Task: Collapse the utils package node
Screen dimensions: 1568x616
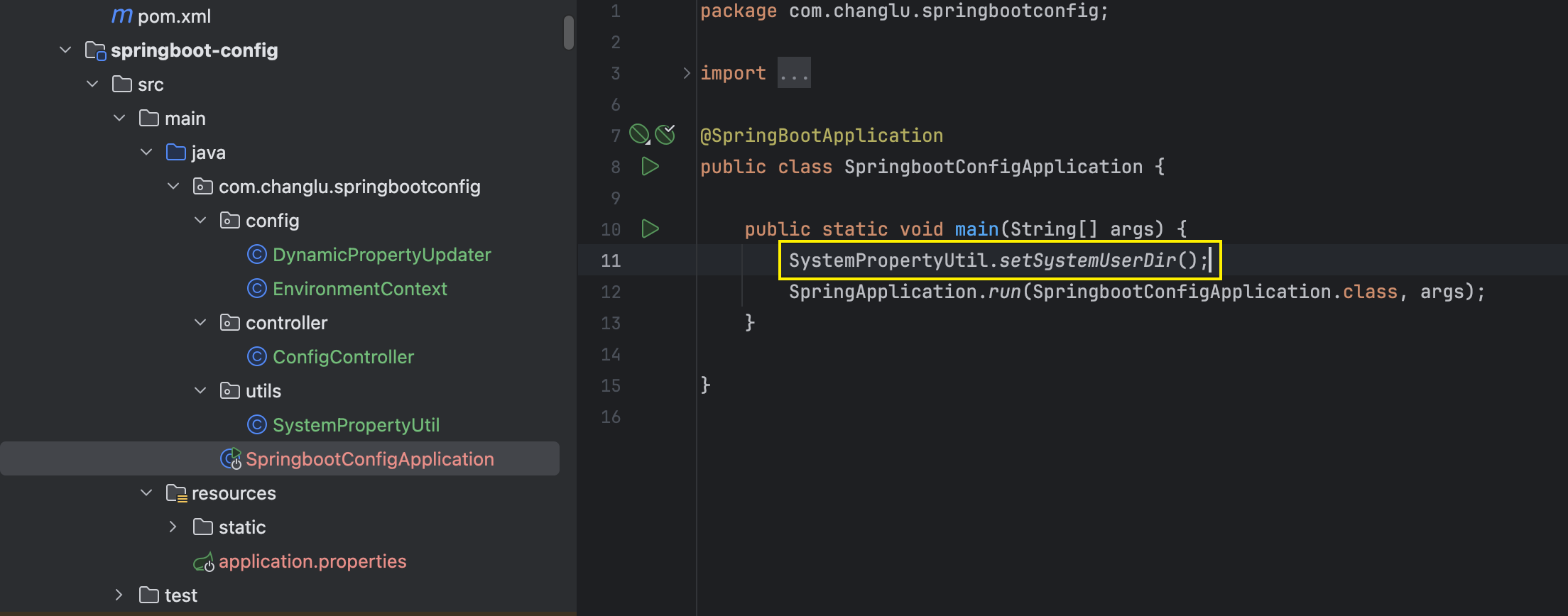Action: 200,390
